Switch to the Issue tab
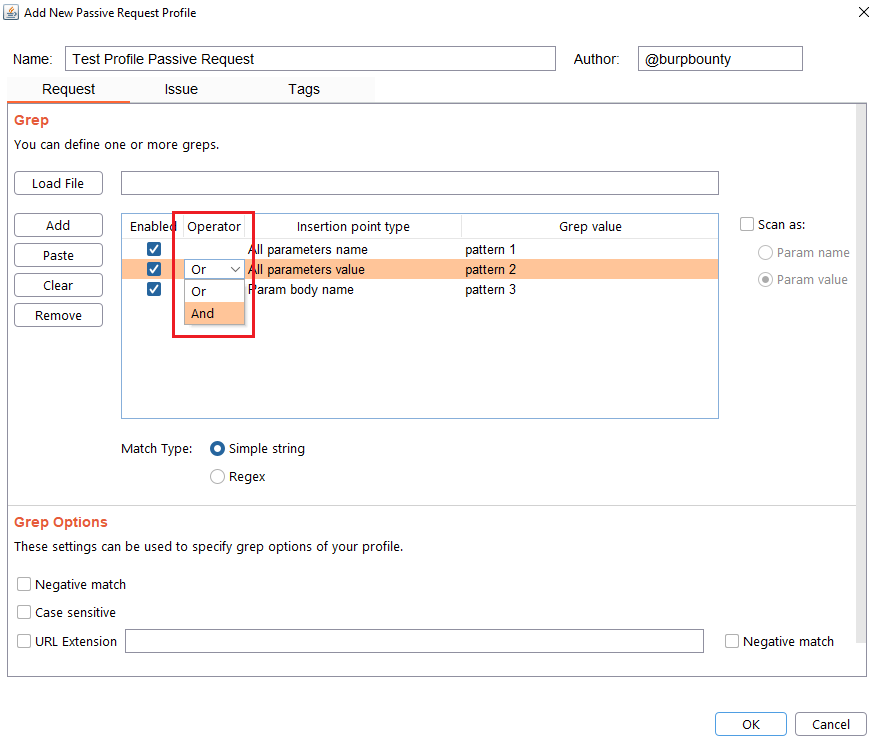873x741 pixels. tap(181, 89)
